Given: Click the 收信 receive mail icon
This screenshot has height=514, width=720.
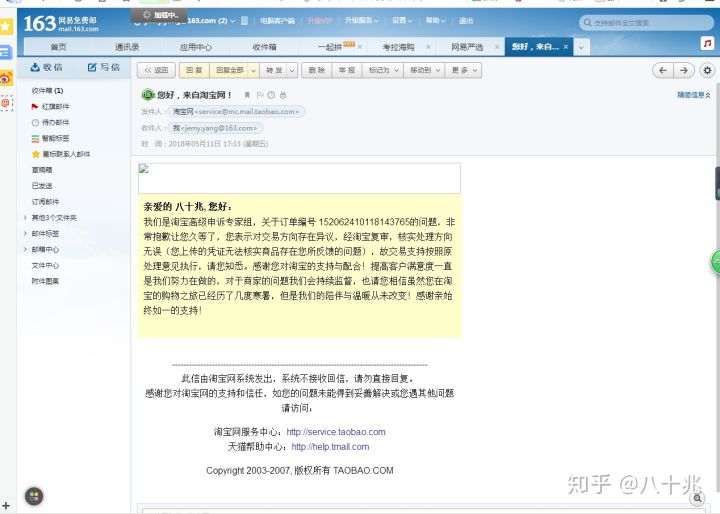Looking at the screenshot, I should [x=46, y=67].
